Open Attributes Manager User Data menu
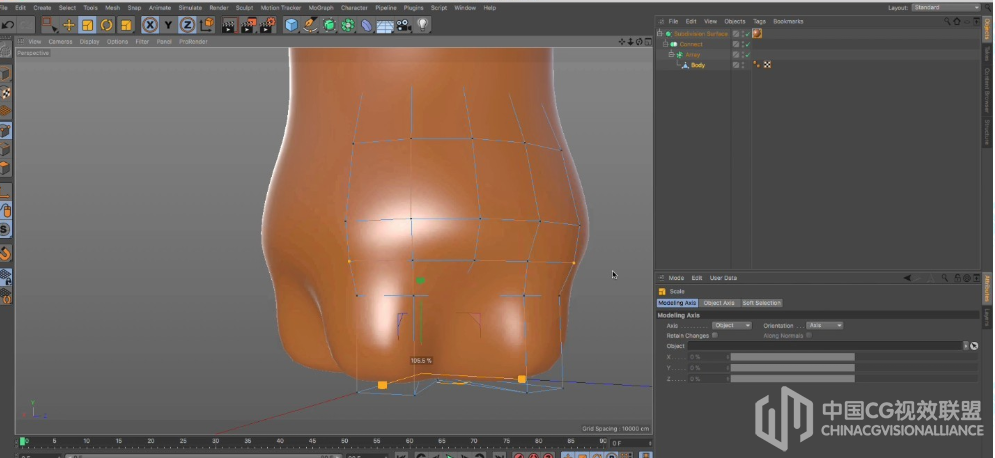Screen dimensions: 995x458 (723, 278)
